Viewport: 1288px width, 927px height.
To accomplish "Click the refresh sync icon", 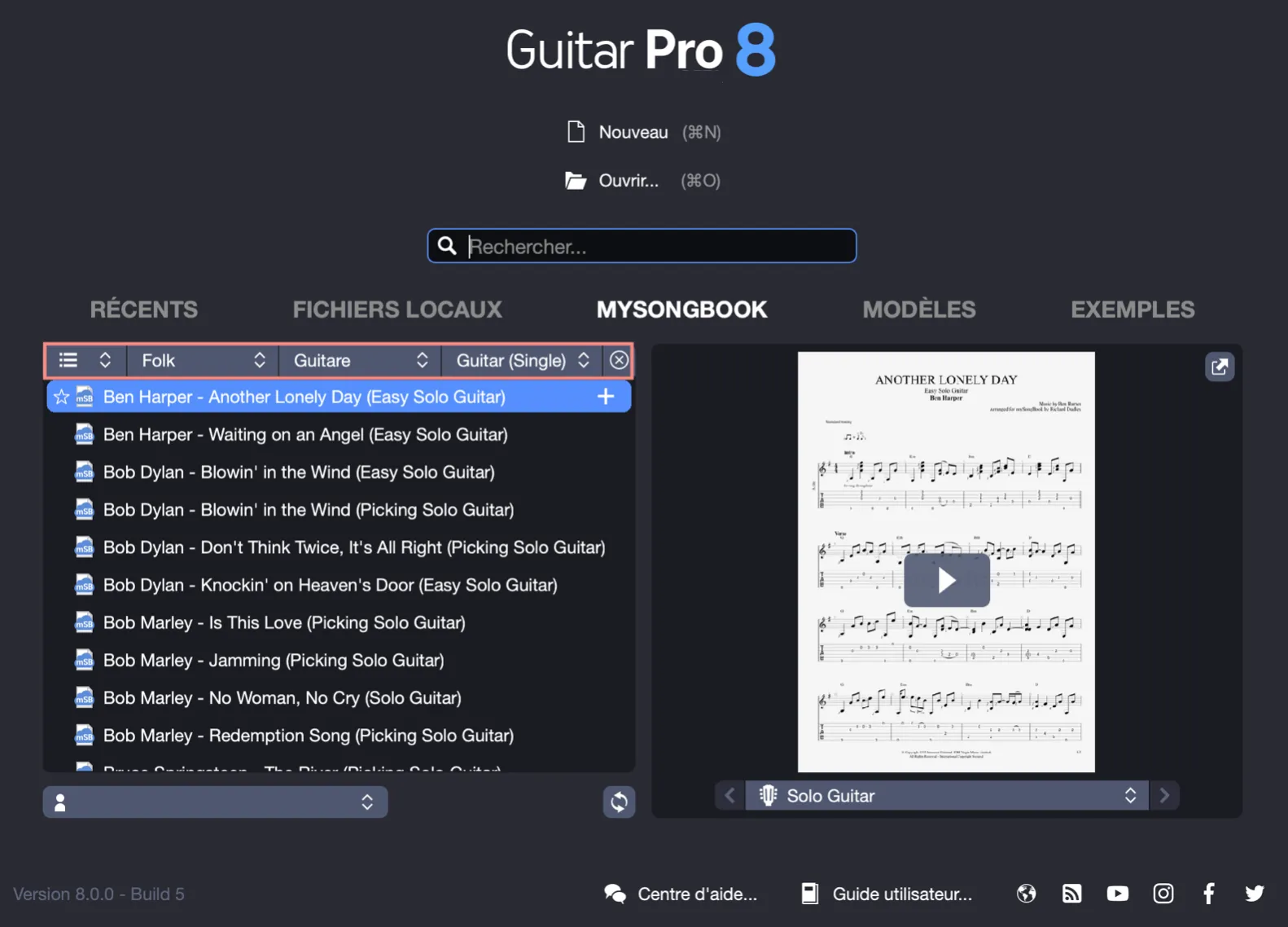I will click(619, 802).
